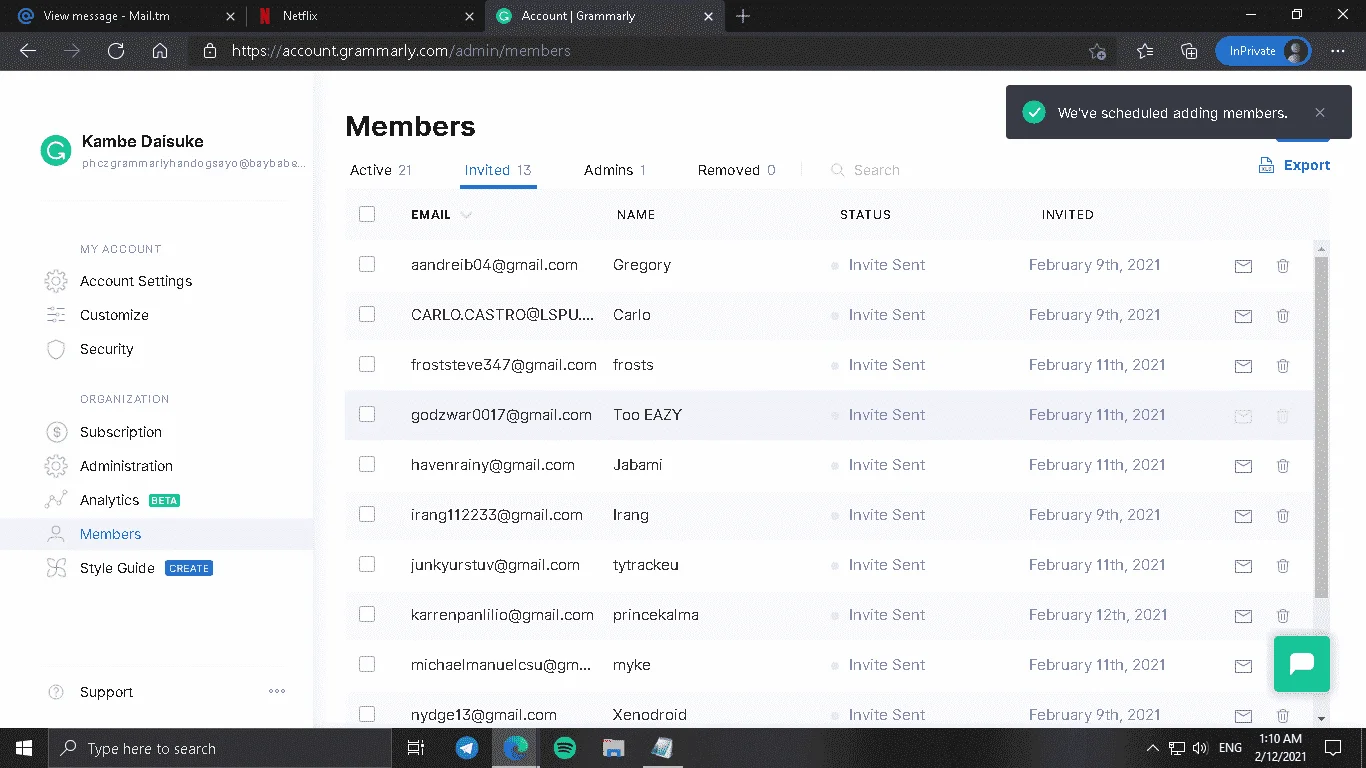Screen dimensions: 1366x768
Task: Open browser settings ellipsis menu
Action: pos(1338,51)
